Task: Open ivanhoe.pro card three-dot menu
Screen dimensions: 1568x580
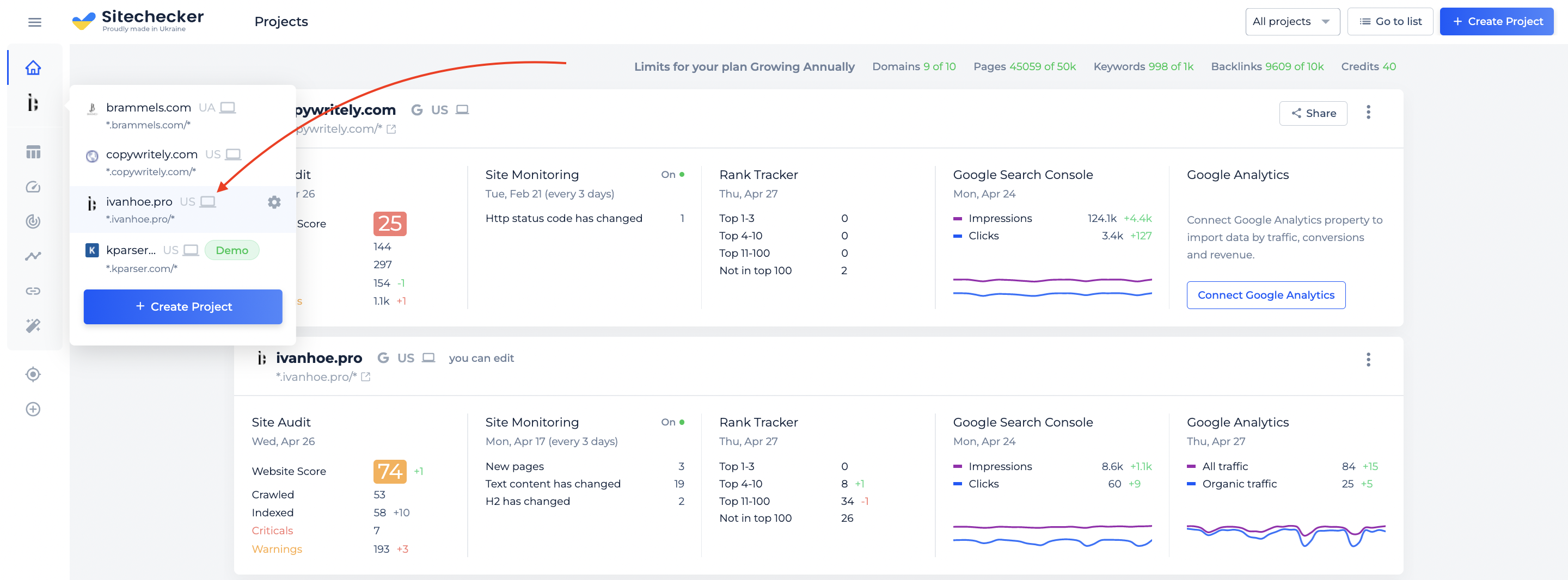Action: (x=1368, y=360)
